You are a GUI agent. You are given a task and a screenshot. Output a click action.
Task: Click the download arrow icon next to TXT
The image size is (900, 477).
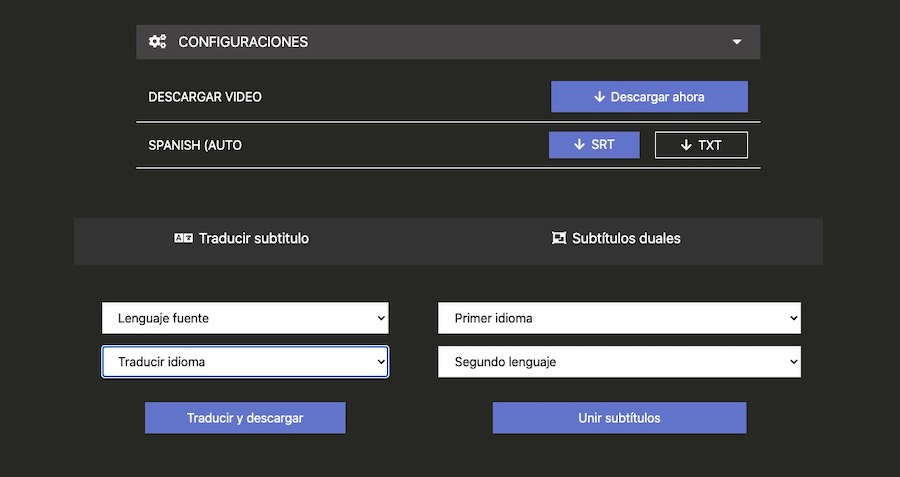click(x=686, y=145)
